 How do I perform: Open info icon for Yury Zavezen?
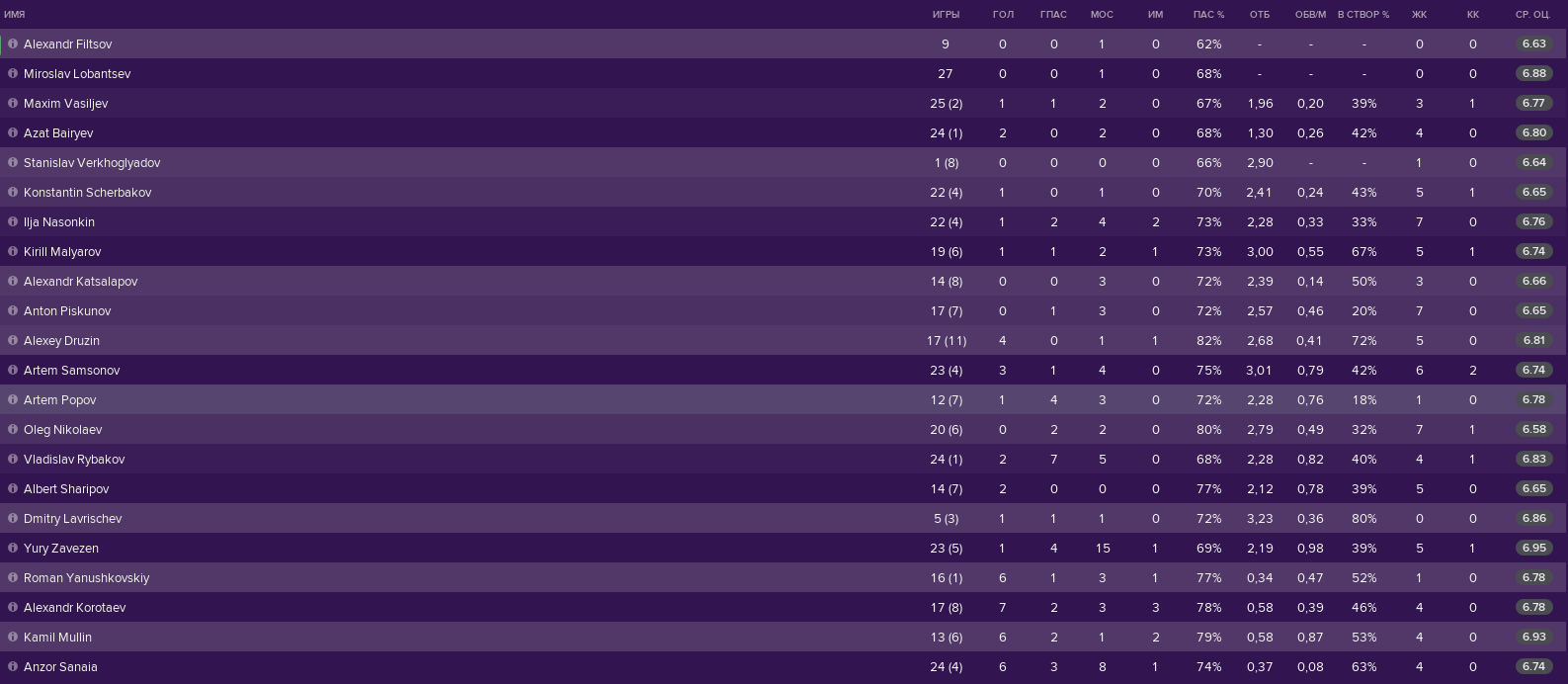coord(13,549)
